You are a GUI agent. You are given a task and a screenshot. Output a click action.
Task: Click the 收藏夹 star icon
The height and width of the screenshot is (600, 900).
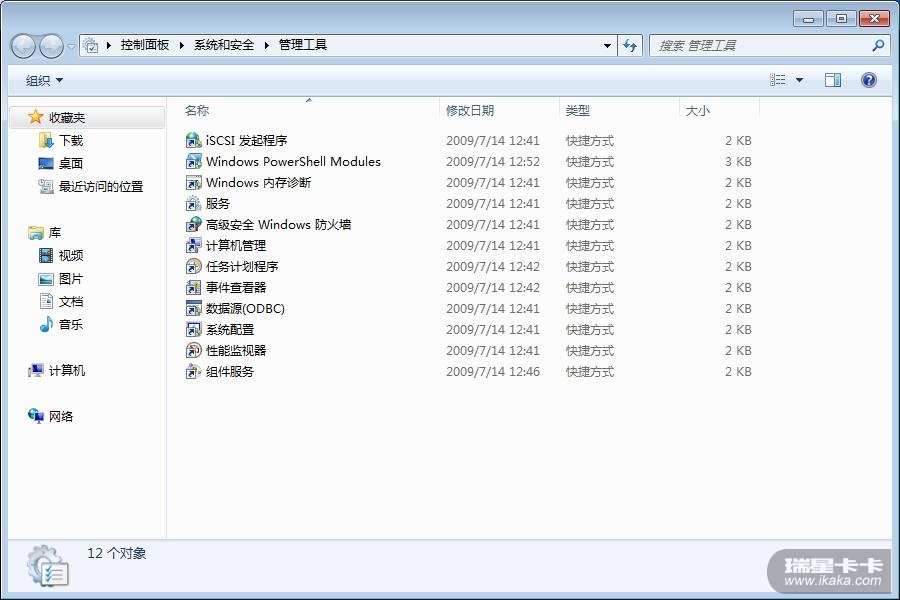point(36,117)
